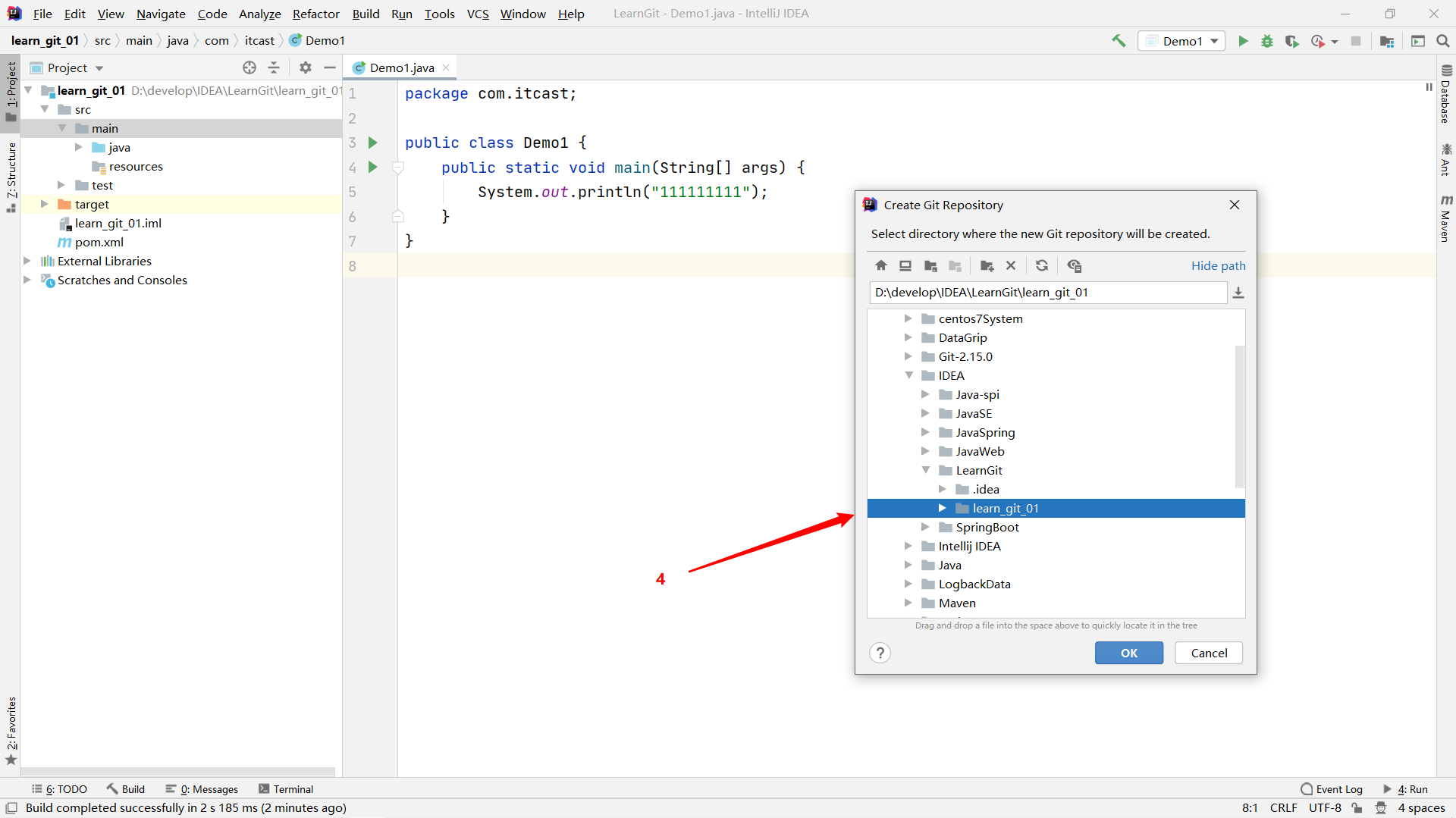Open the Structure tool window tab
Viewport: 1456px width, 818px height.
click(11, 177)
